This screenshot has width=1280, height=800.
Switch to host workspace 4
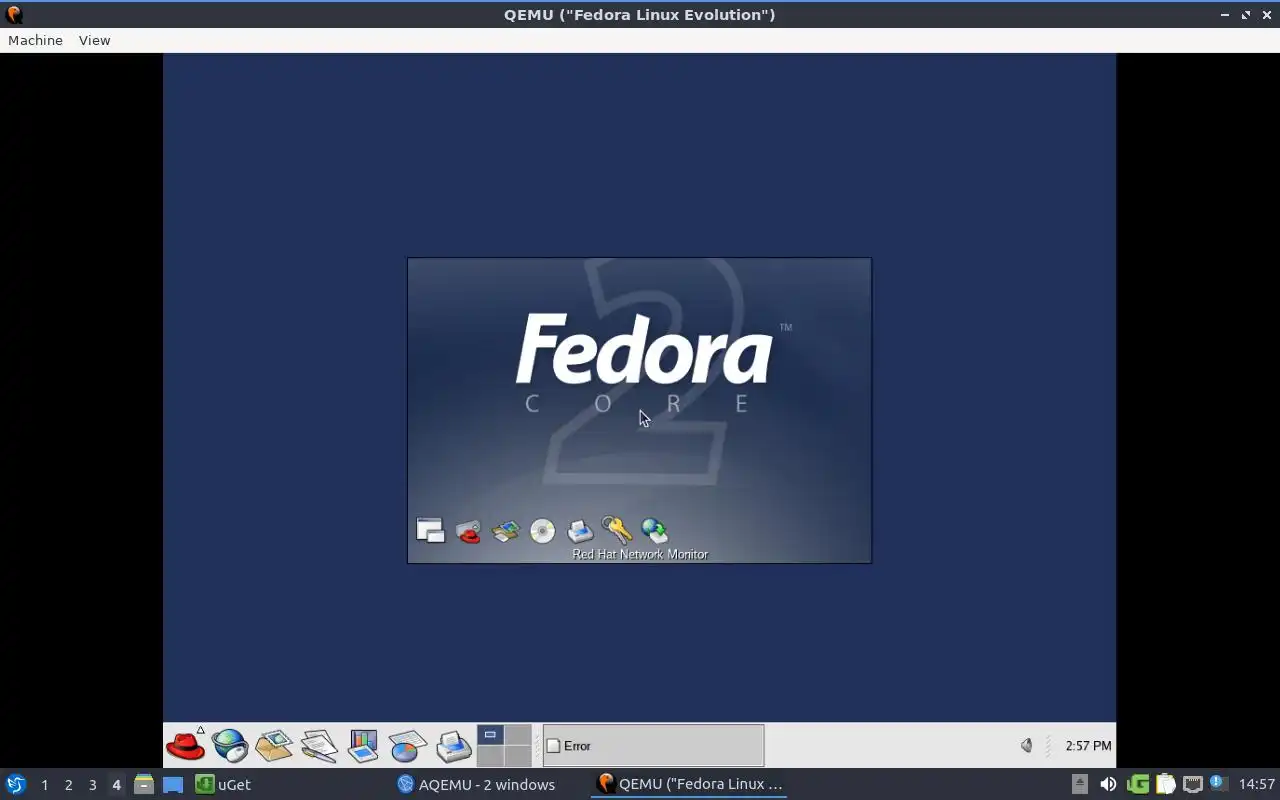coord(116,785)
